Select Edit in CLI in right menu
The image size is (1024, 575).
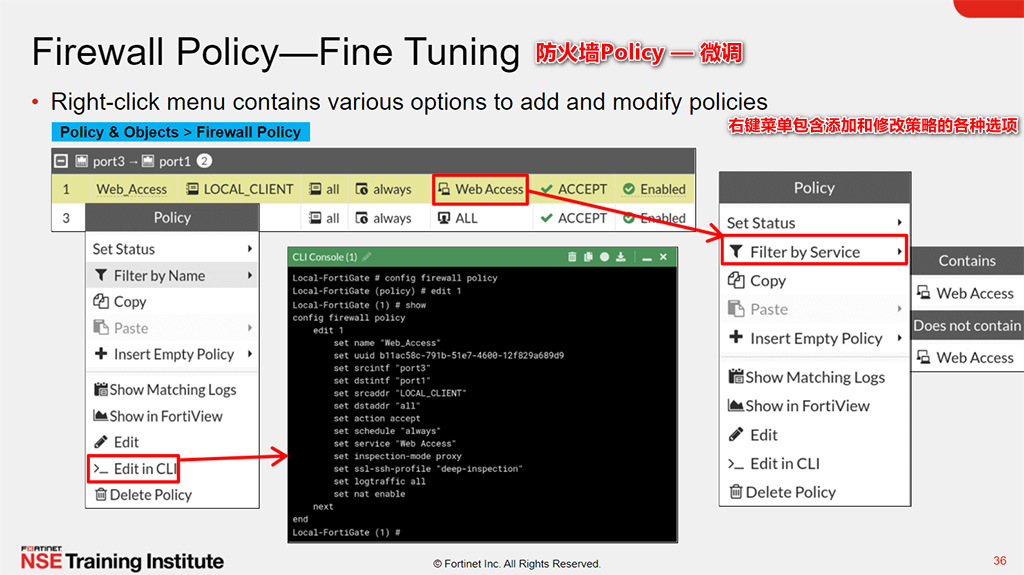pos(814,463)
